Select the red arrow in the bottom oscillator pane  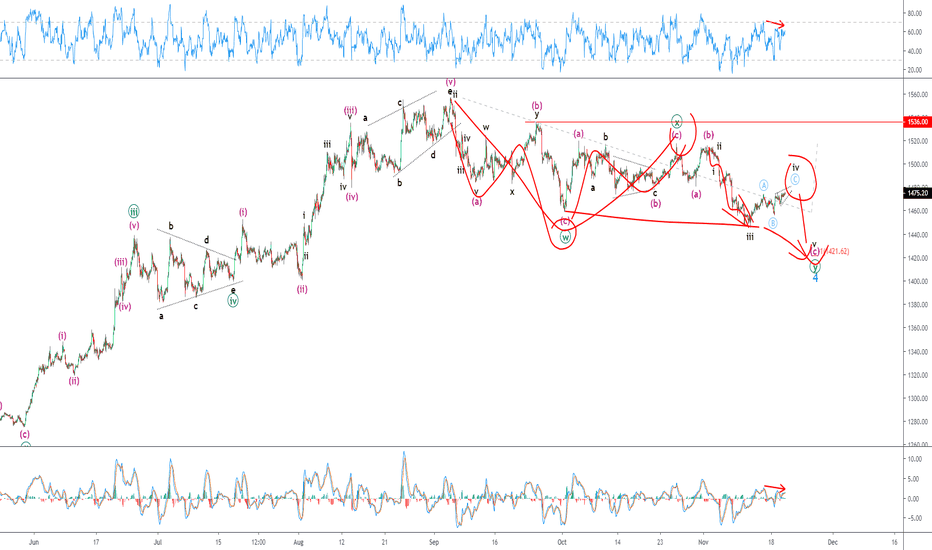(775, 488)
